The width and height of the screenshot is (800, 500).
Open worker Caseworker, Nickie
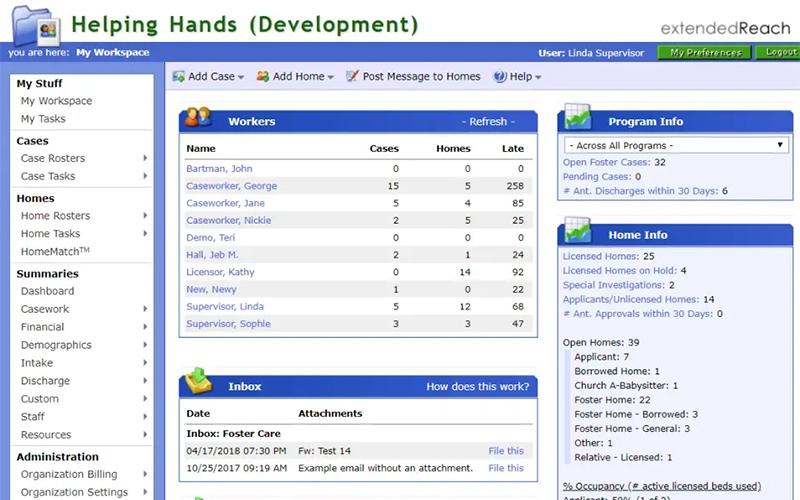pyautogui.click(x=229, y=220)
